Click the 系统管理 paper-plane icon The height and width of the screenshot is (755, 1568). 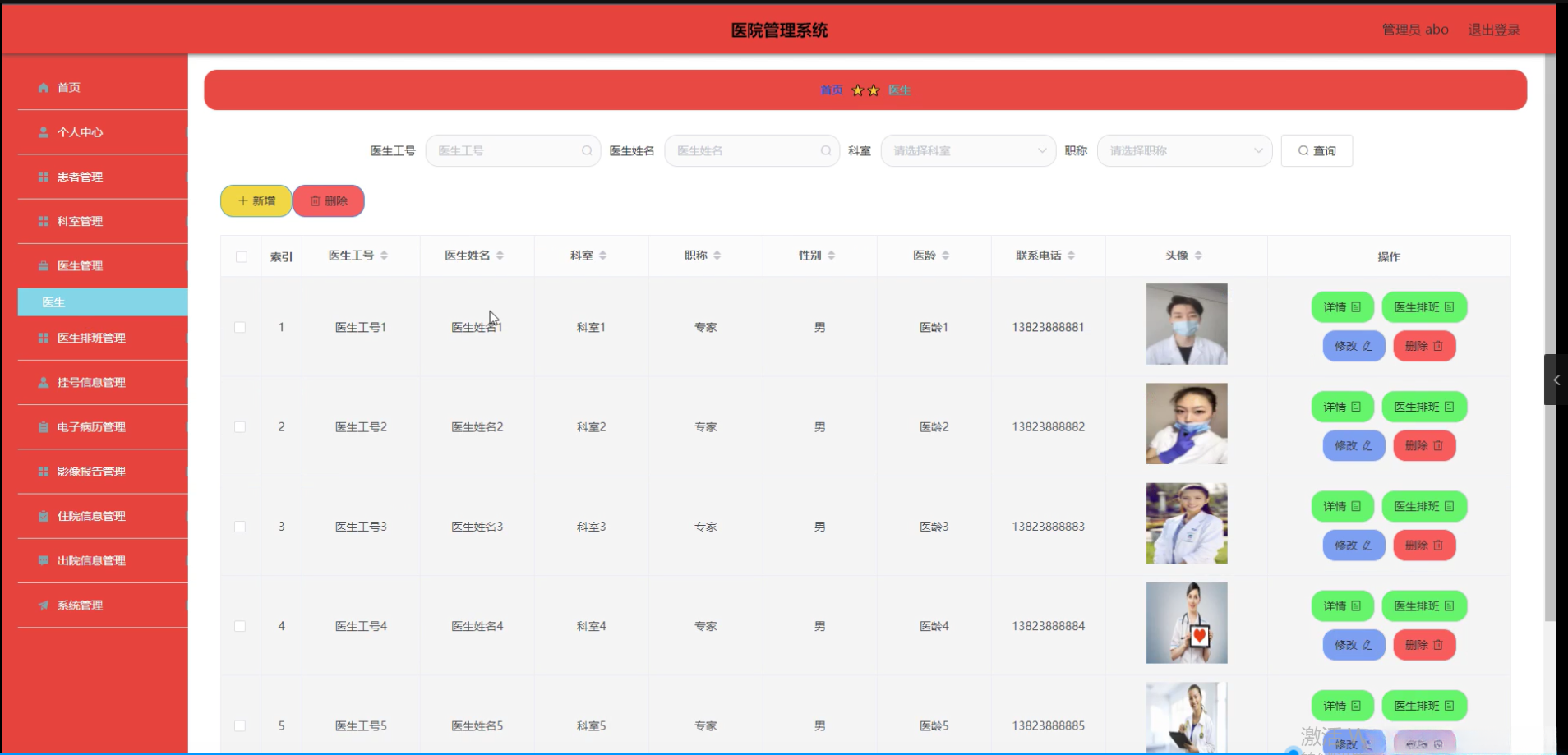(x=42, y=605)
